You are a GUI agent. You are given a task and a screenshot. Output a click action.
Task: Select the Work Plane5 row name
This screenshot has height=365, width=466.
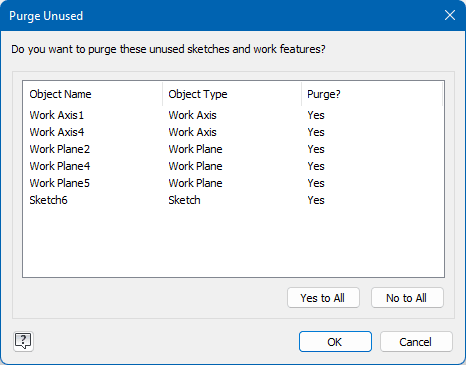(60, 183)
